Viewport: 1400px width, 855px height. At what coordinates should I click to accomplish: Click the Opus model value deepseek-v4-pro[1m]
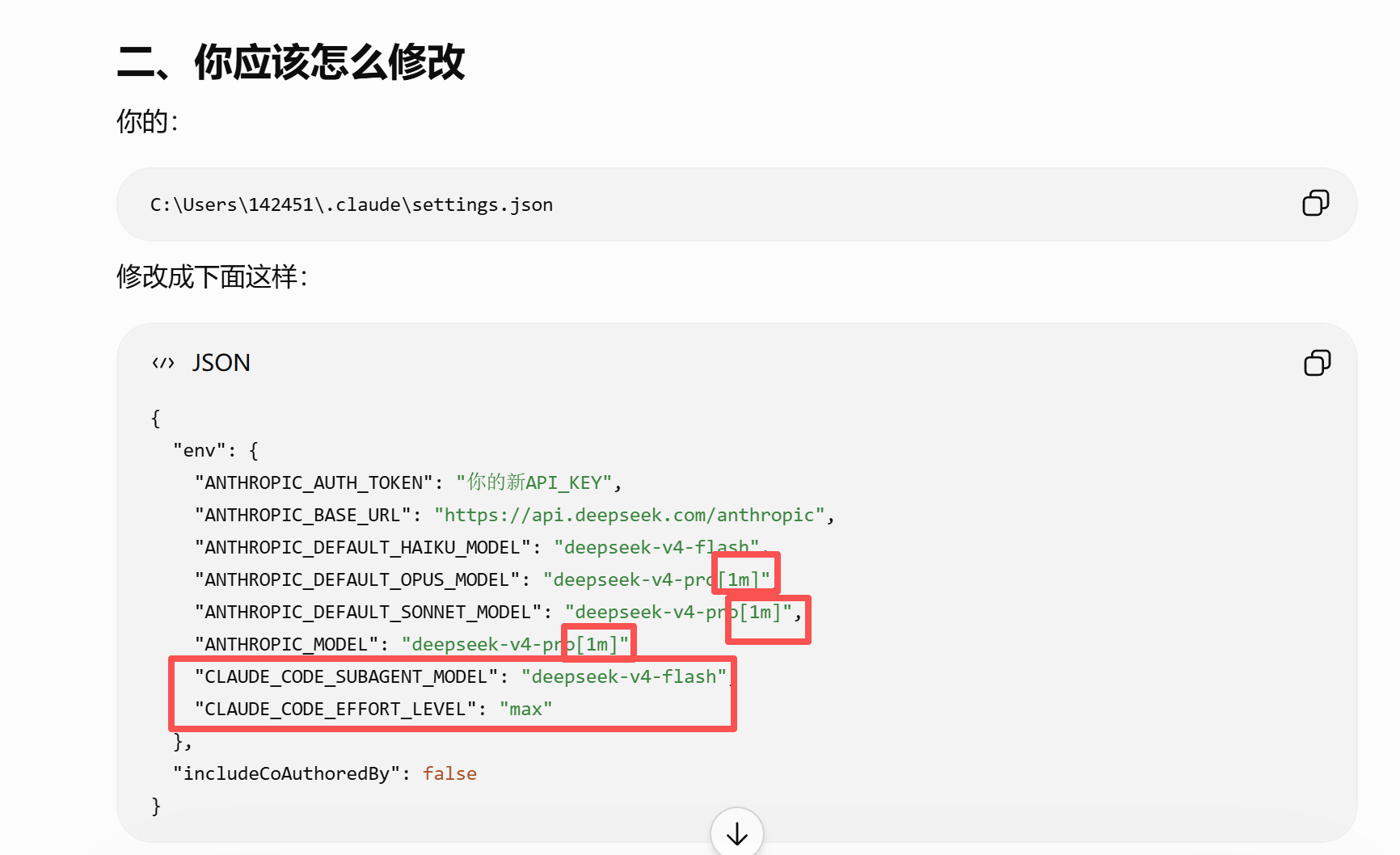[656, 579]
